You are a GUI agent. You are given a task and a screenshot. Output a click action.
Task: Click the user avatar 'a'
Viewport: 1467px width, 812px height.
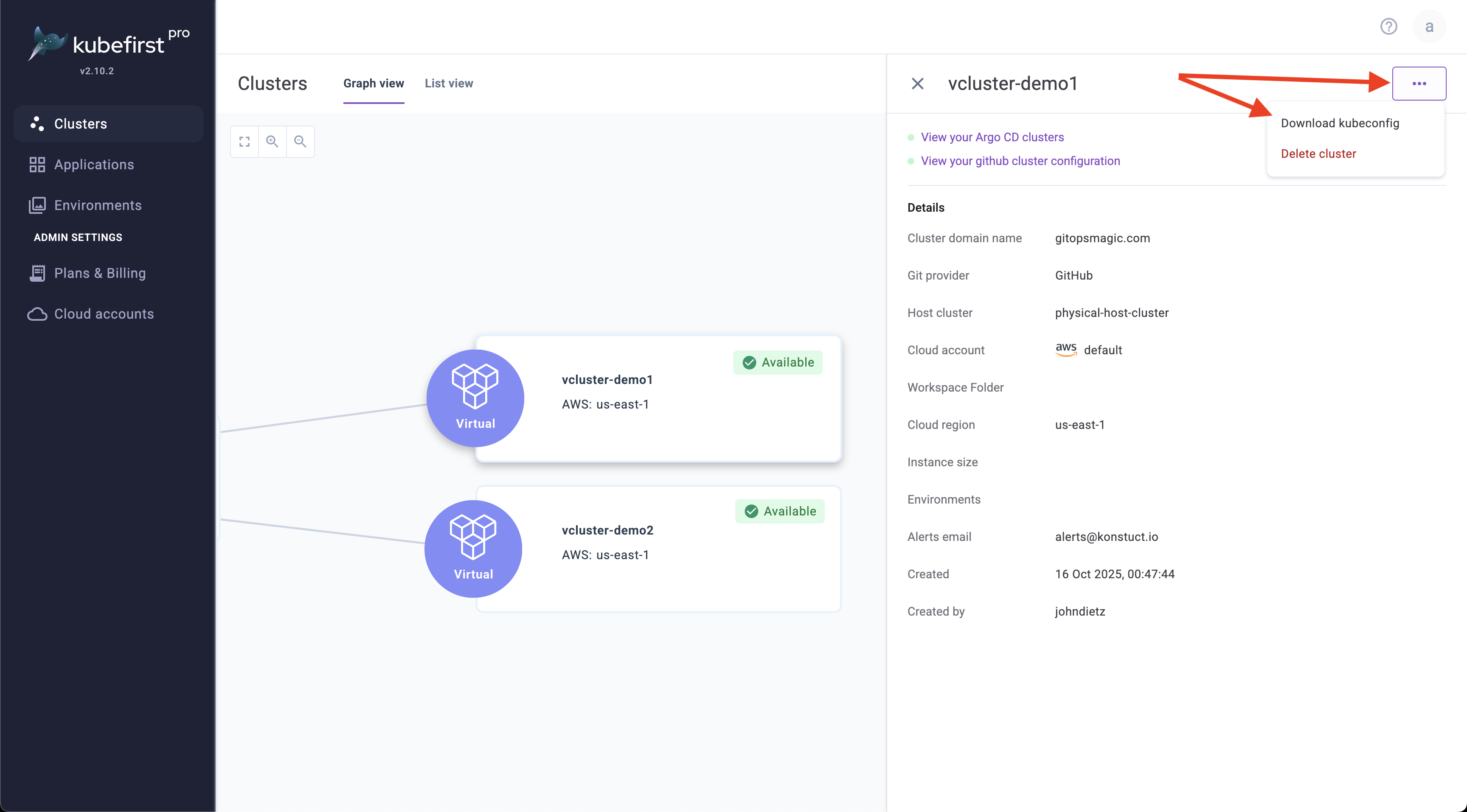[1429, 26]
